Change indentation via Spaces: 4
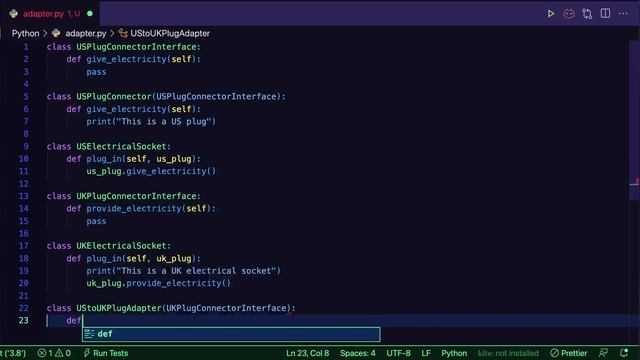Screen dimensions: 640x360 click(358, 353)
